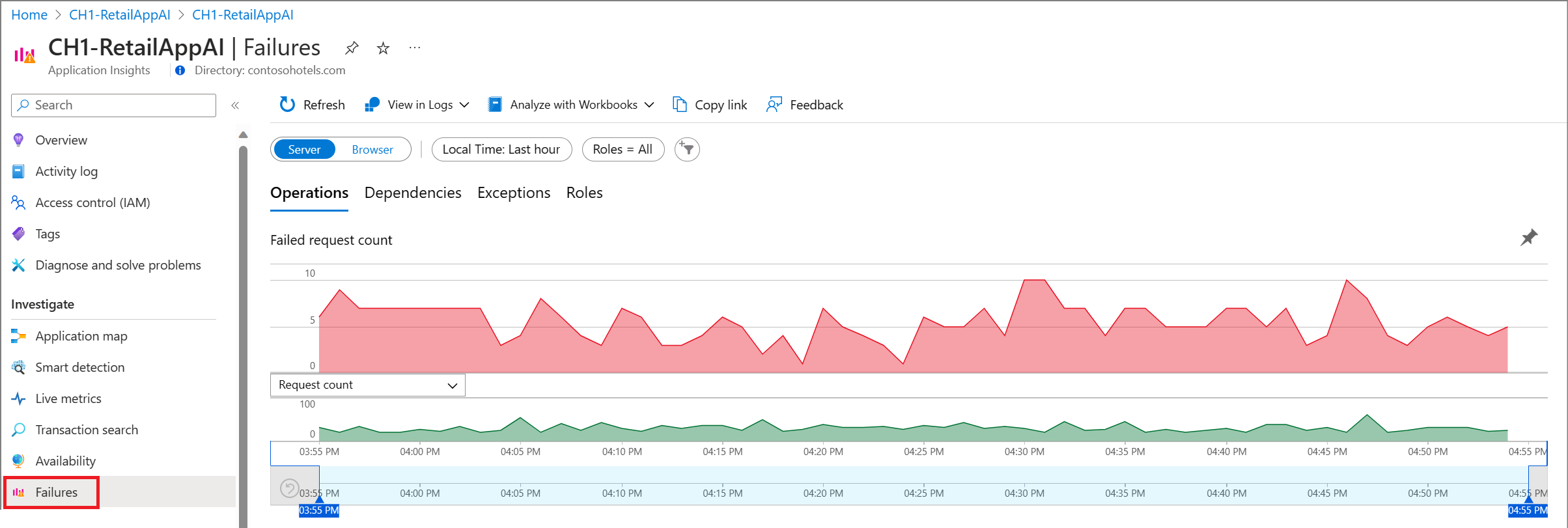1568x528 pixels.
Task: Click the Copy link button
Action: [710, 105]
